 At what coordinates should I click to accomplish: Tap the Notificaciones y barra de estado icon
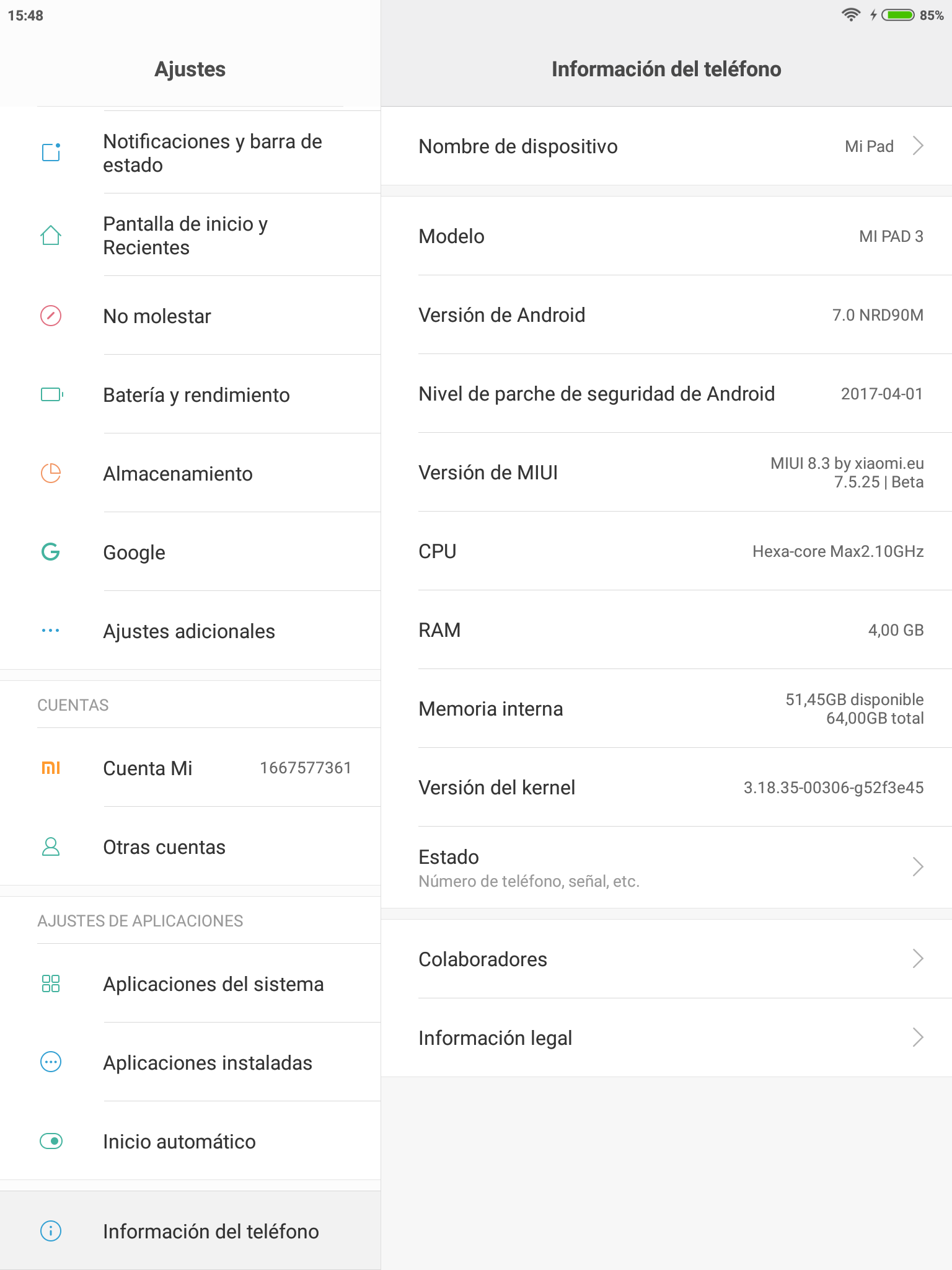(x=51, y=153)
